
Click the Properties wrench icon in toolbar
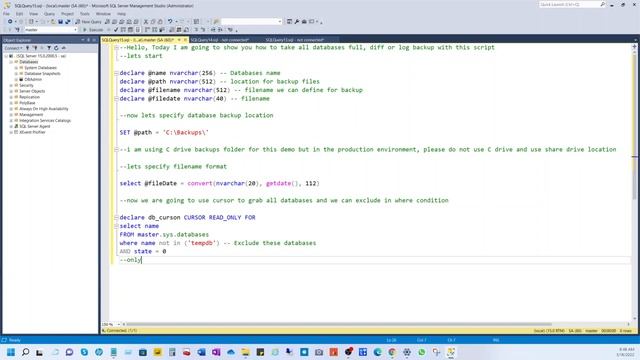pyautogui.click(x=297, y=22)
